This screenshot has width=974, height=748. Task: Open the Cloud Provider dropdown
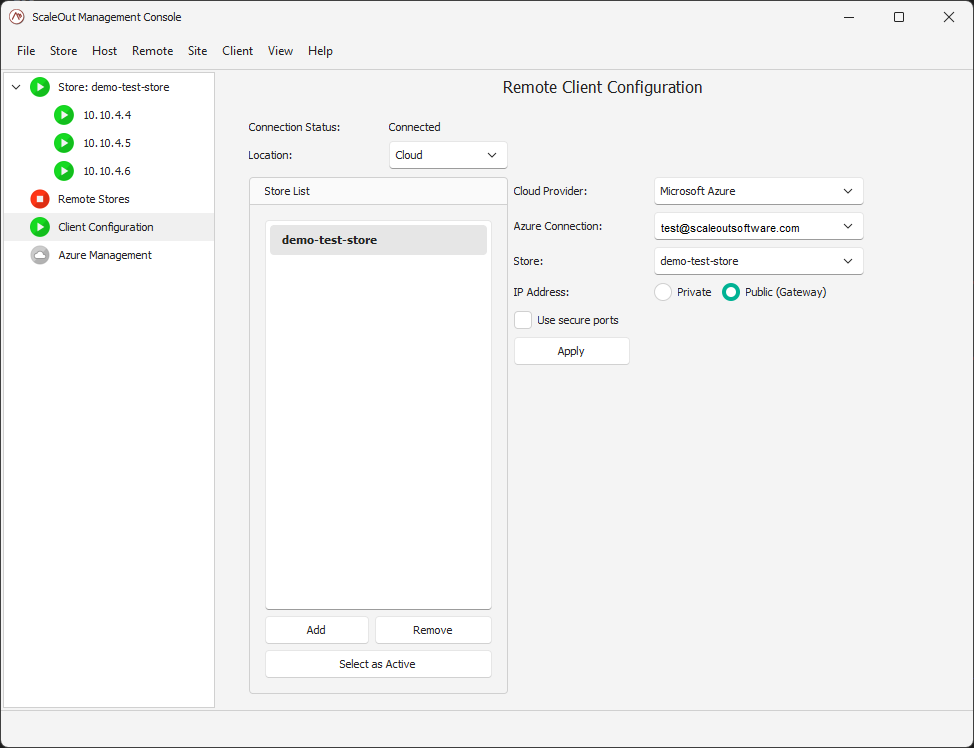758,191
